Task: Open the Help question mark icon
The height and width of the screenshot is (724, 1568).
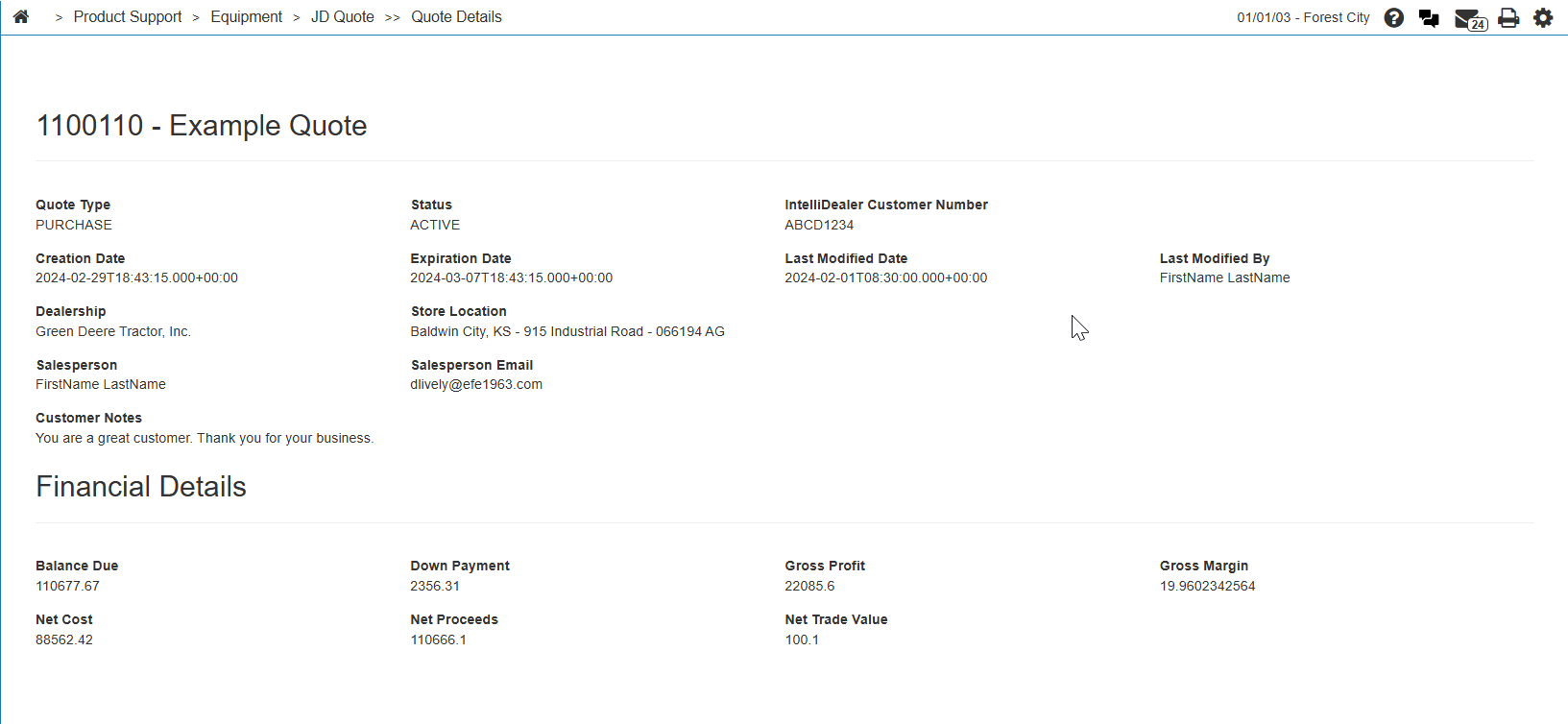Action: click(x=1393, y=17)
